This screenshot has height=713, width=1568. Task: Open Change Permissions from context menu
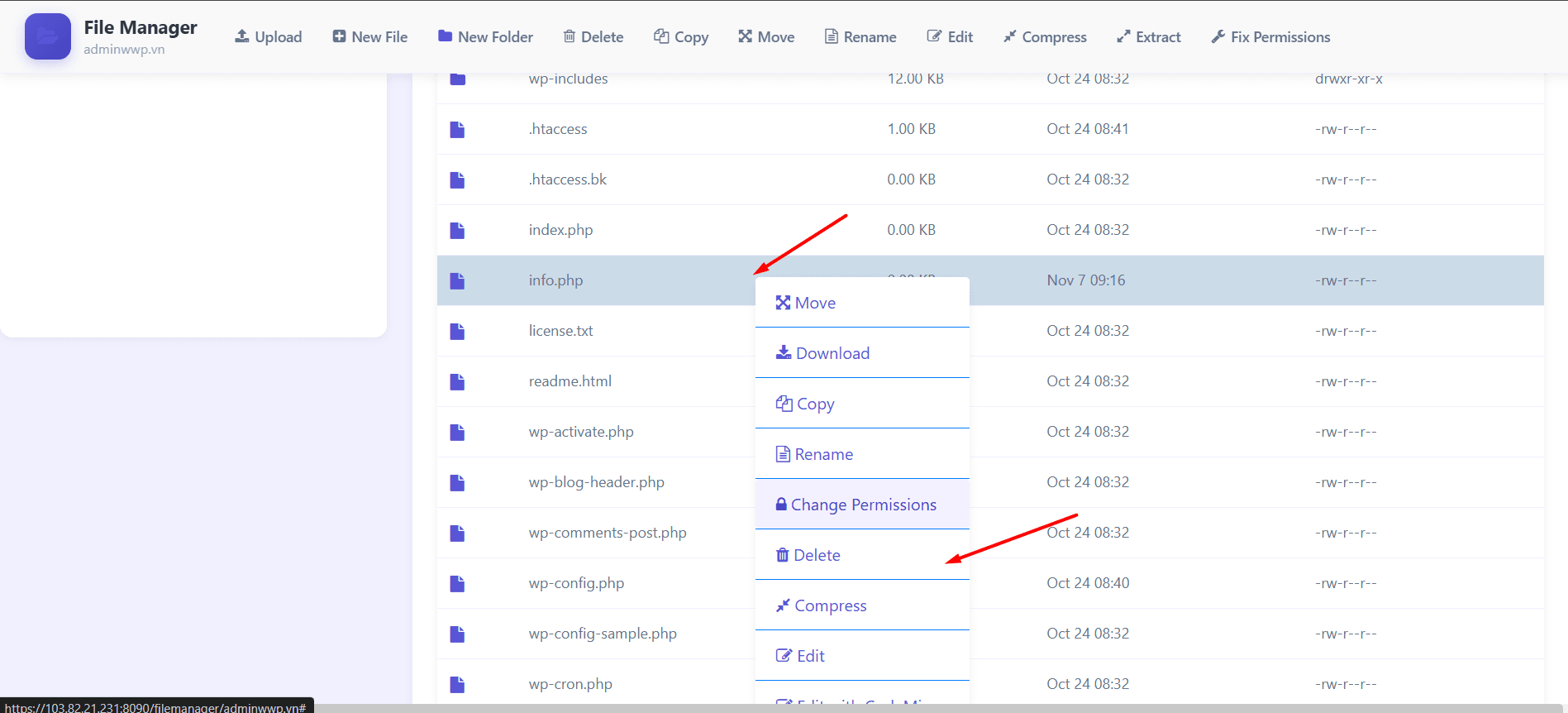[856, 505]
